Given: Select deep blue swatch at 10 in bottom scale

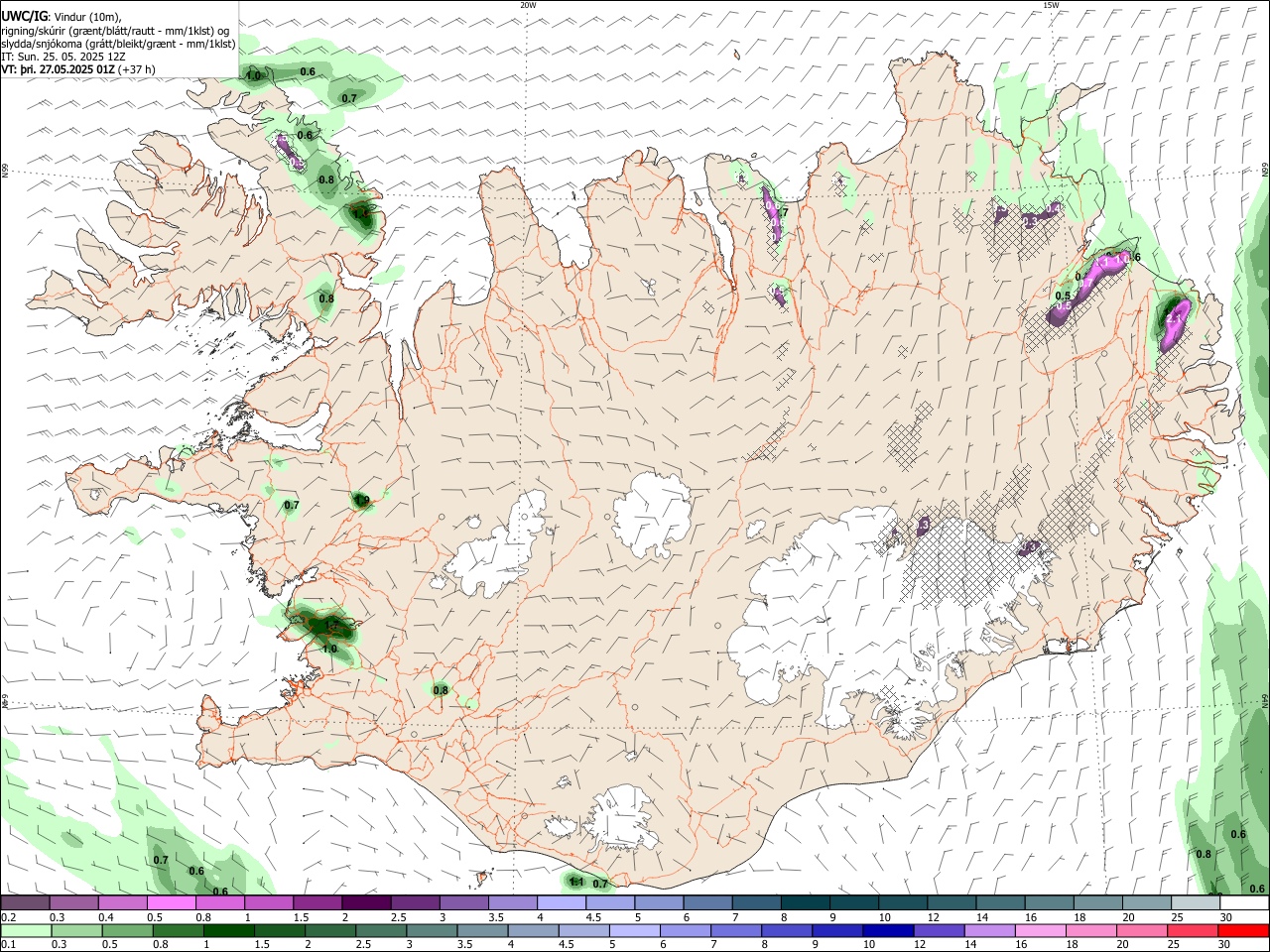Looking at the screenshot, I should tap(888, 930).
